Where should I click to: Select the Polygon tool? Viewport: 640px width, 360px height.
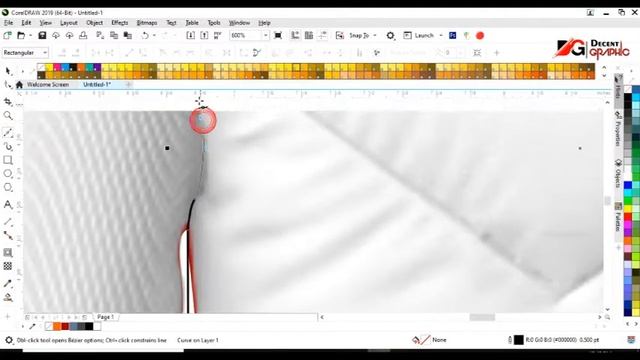[x=8, y=187]
